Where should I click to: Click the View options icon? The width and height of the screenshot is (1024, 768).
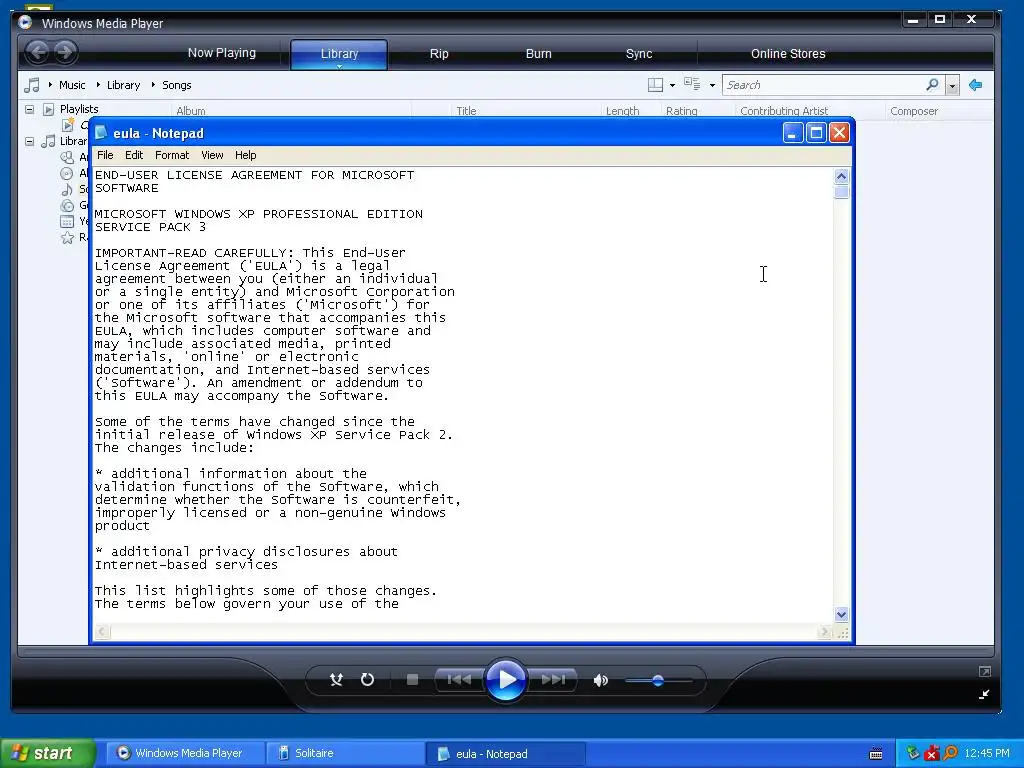pos(692,84)
